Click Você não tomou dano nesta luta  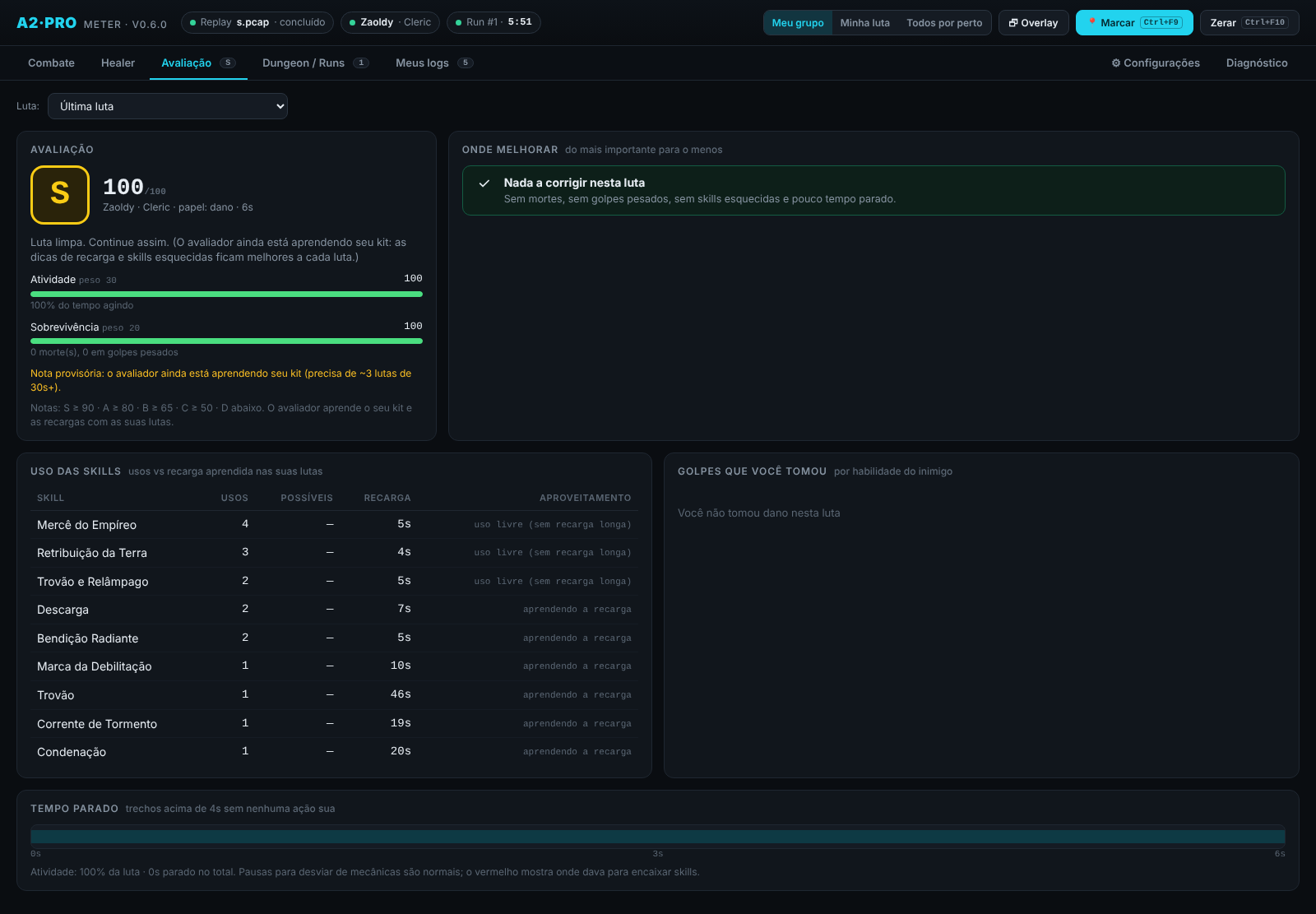(759, 513)
